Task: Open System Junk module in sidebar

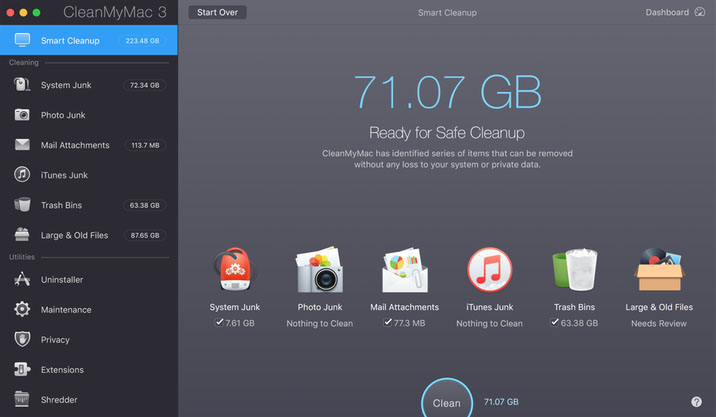Action: pyautogui.click(x=89, y=85)
